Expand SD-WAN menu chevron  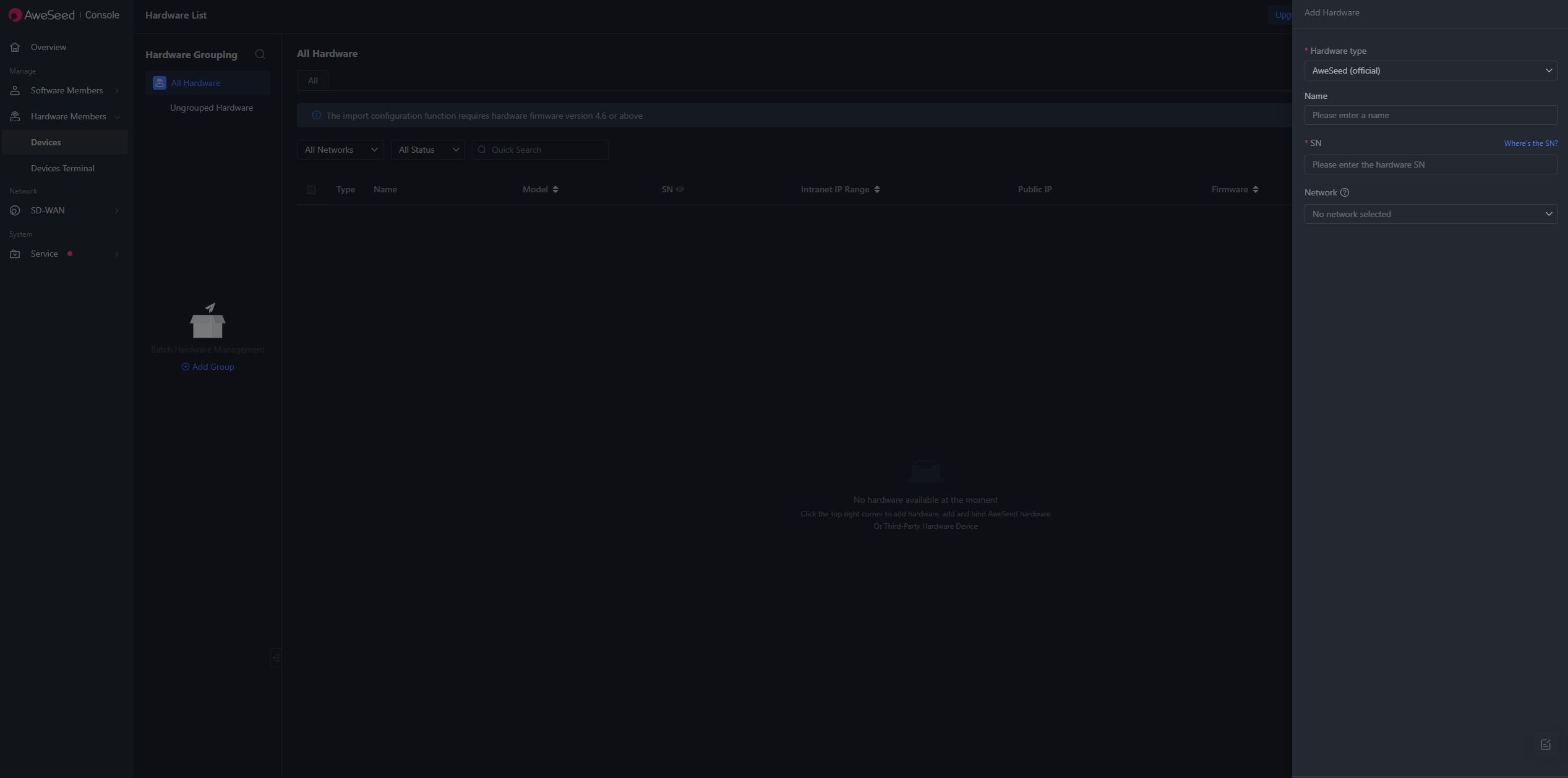116,210
